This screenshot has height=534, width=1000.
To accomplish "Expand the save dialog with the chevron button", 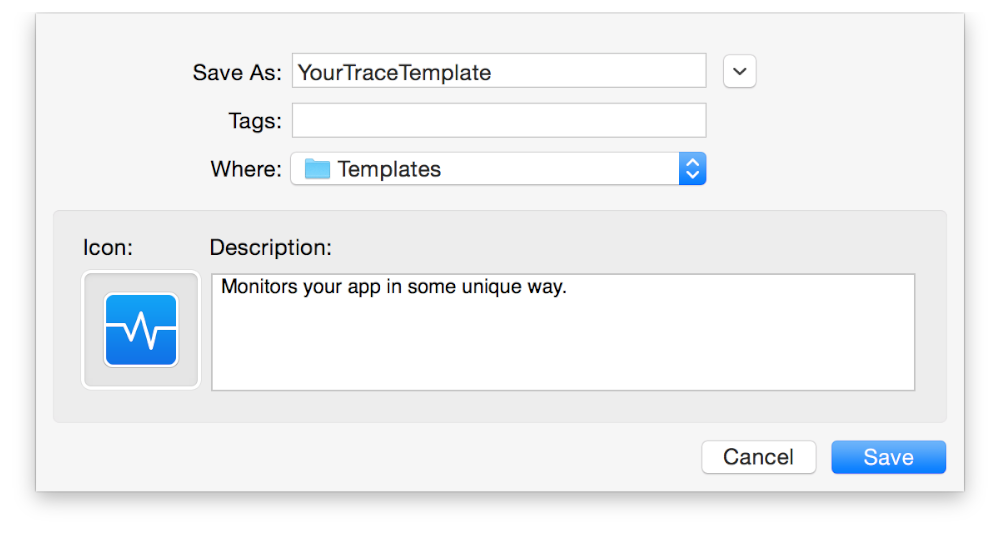I will tap(740, 72).
